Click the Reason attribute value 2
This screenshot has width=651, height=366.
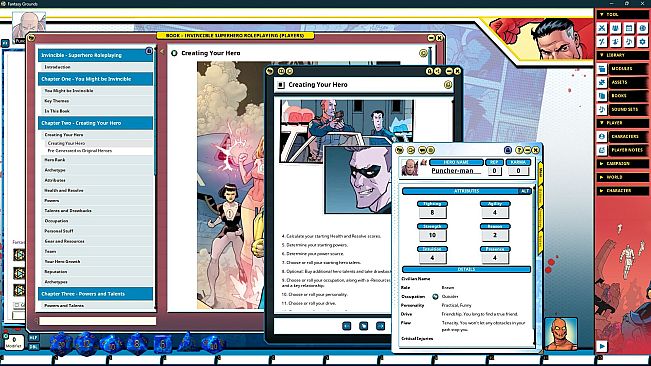coord(495,235)
